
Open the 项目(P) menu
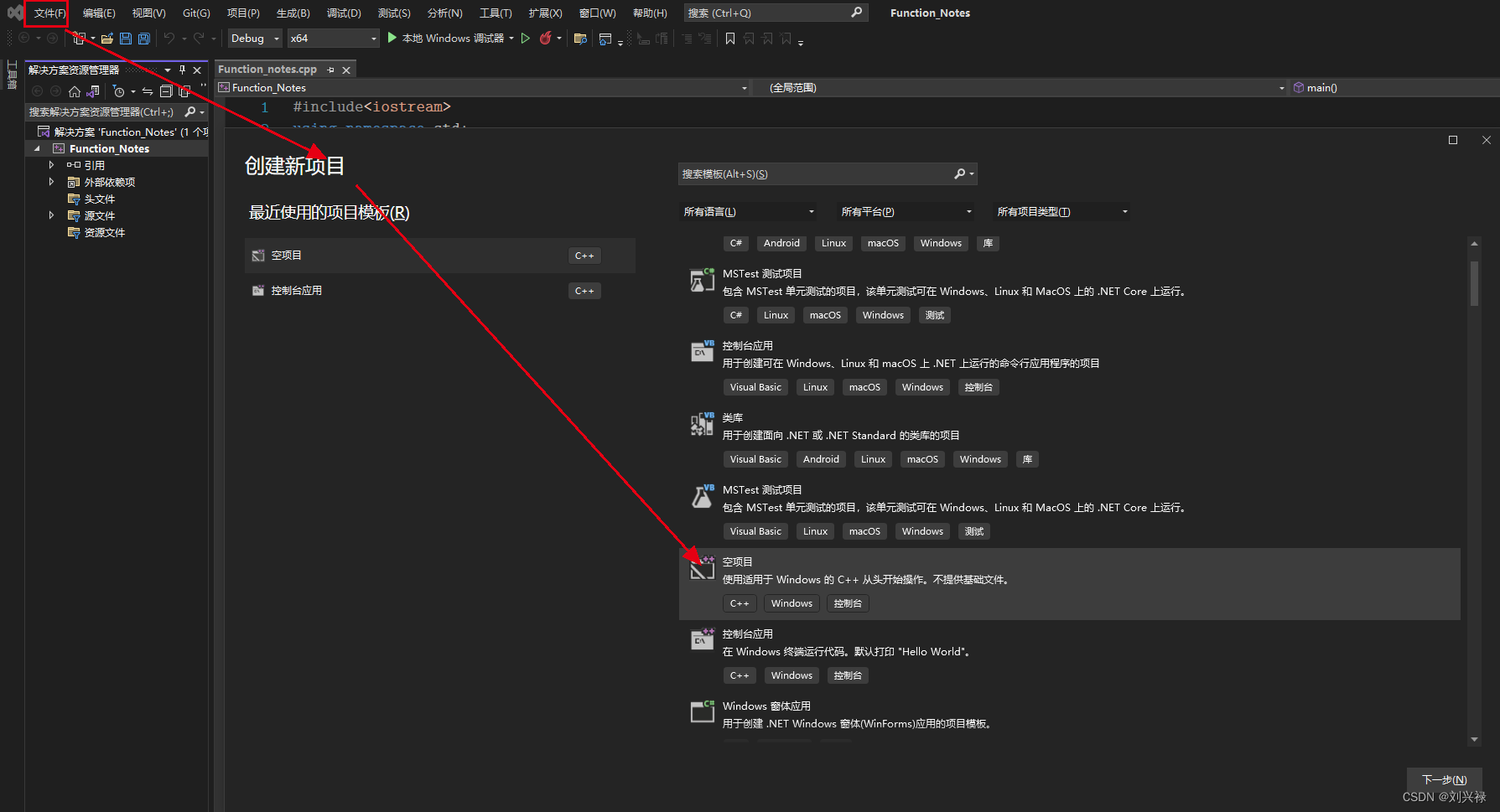[x=243, y=13]
